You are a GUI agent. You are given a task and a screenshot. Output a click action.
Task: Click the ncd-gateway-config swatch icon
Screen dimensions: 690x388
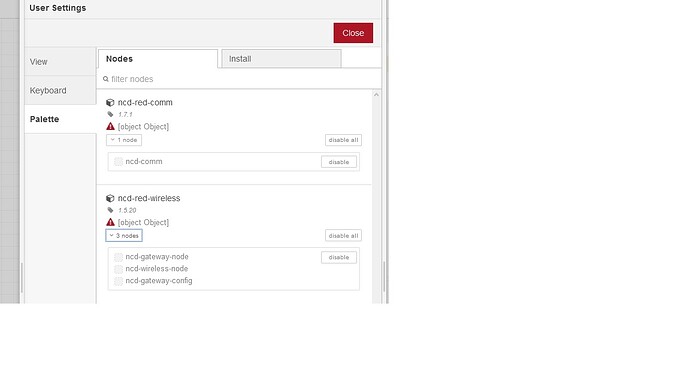point(118,281)
